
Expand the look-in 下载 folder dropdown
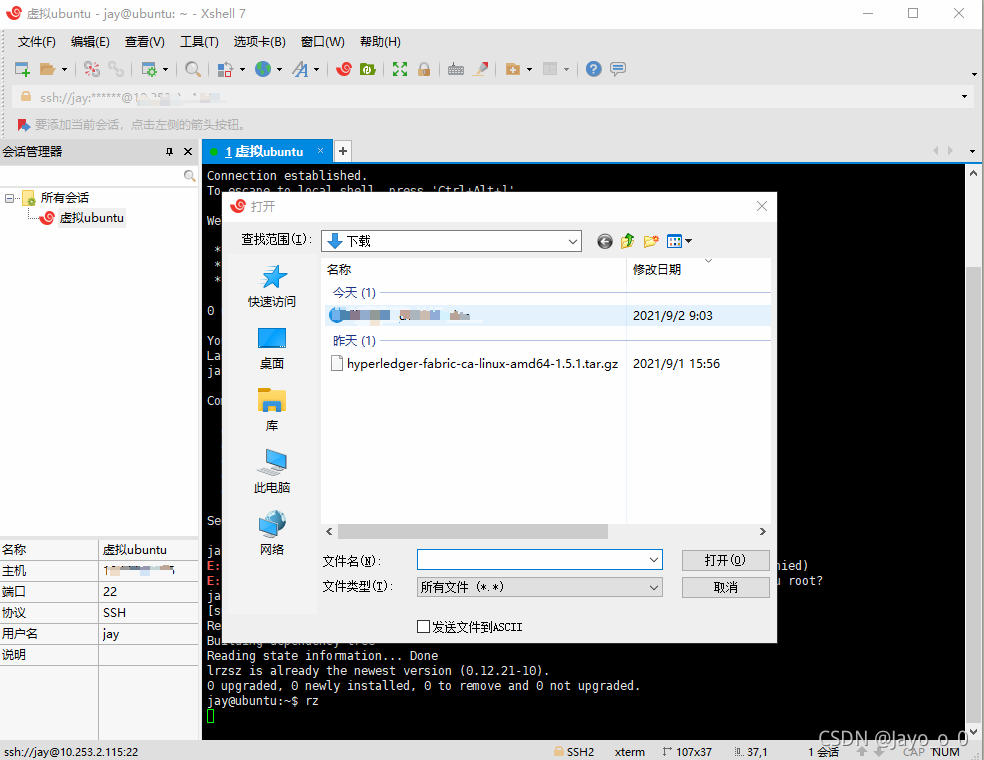point(572,241)
